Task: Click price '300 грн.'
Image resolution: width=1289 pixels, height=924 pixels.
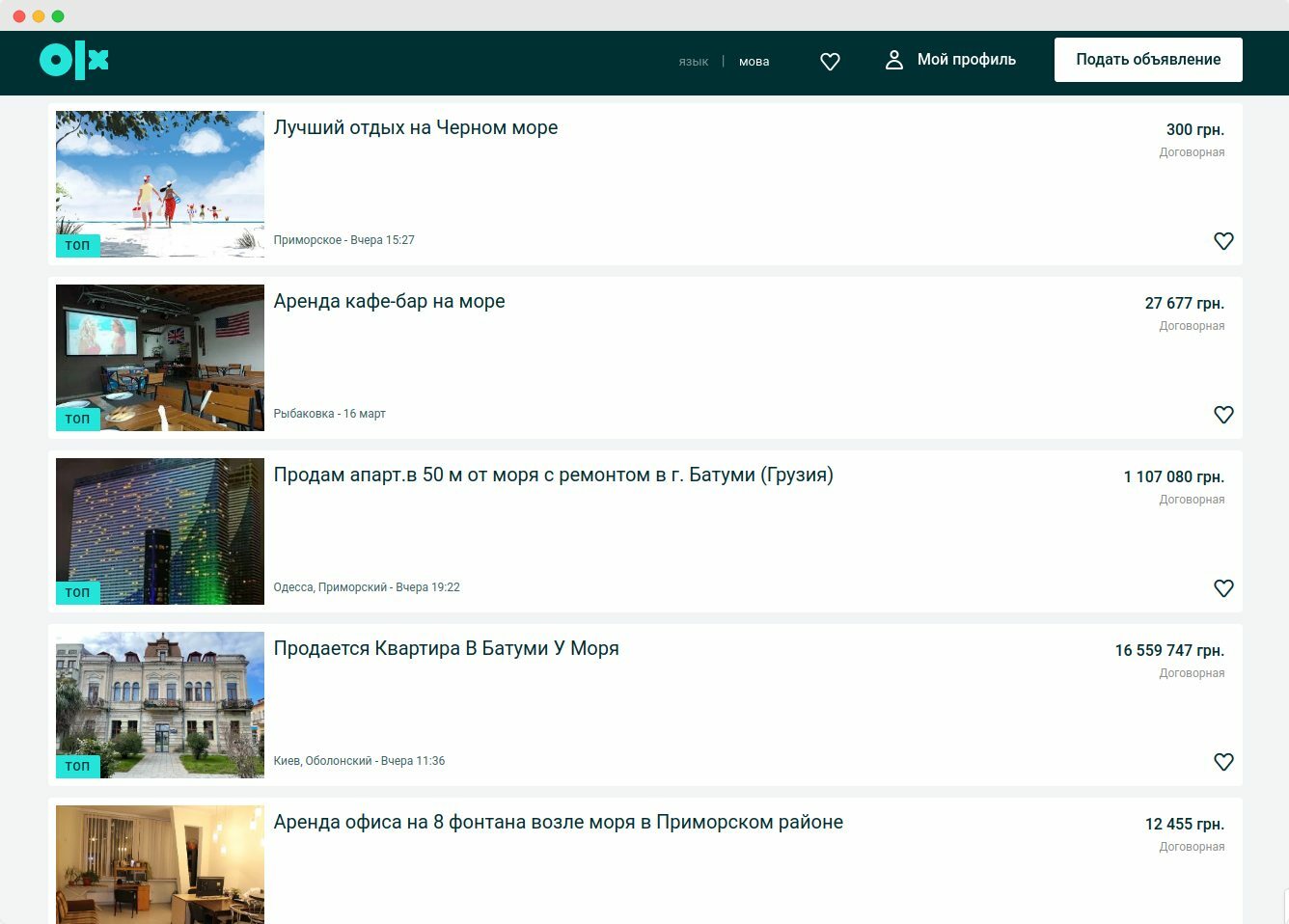Action: click(1195, 129)
